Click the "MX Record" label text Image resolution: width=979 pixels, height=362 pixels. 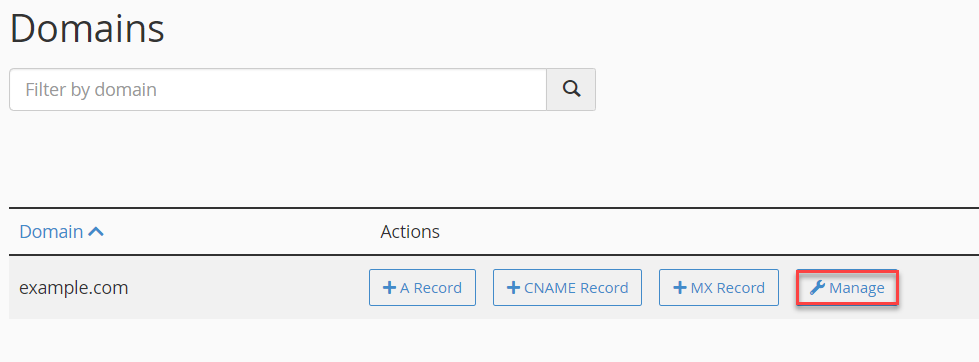[x=727, y=288]
